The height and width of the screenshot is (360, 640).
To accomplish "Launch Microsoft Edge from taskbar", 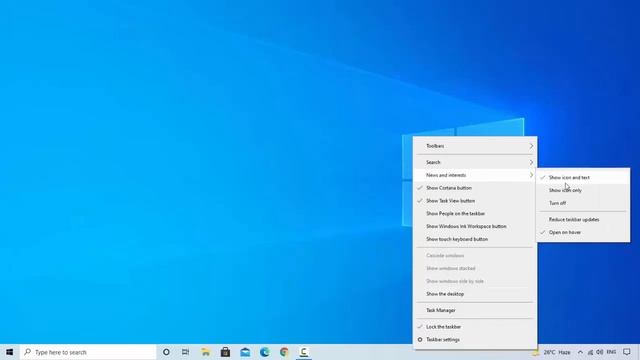I will click(x=264, y=352).
